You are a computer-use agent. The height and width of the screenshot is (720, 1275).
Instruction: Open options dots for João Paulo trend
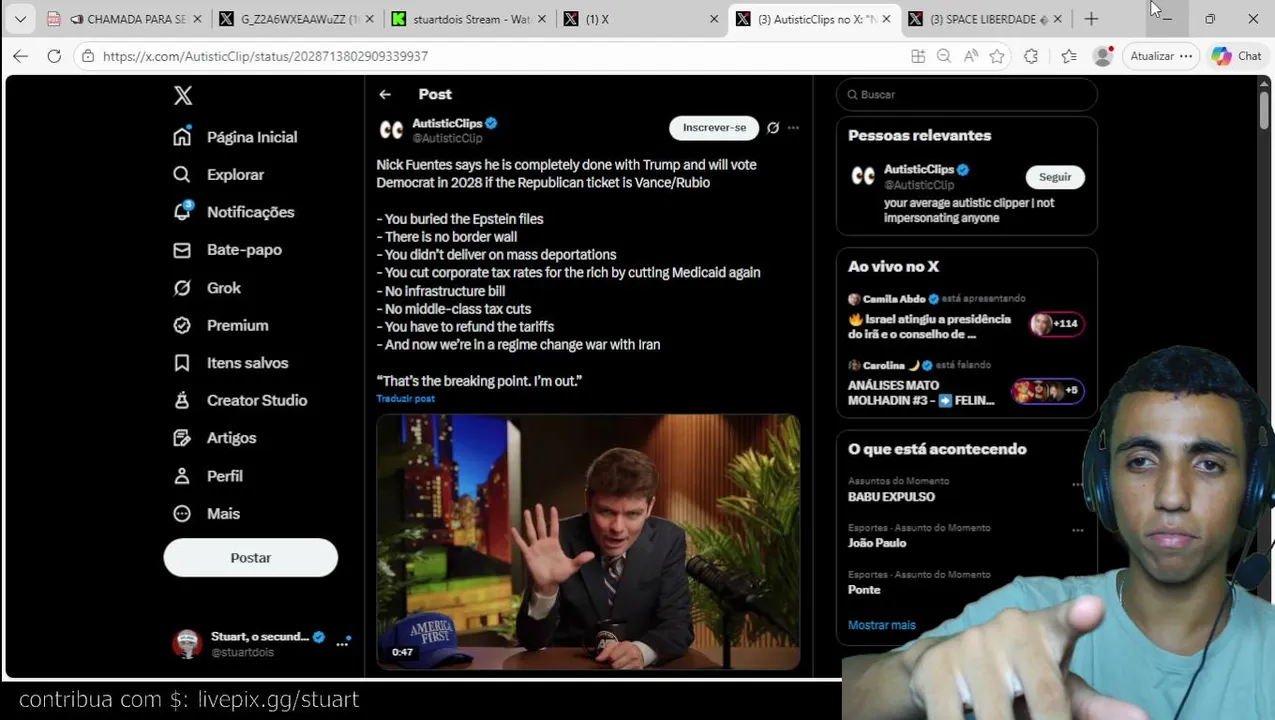(1077, 531)
